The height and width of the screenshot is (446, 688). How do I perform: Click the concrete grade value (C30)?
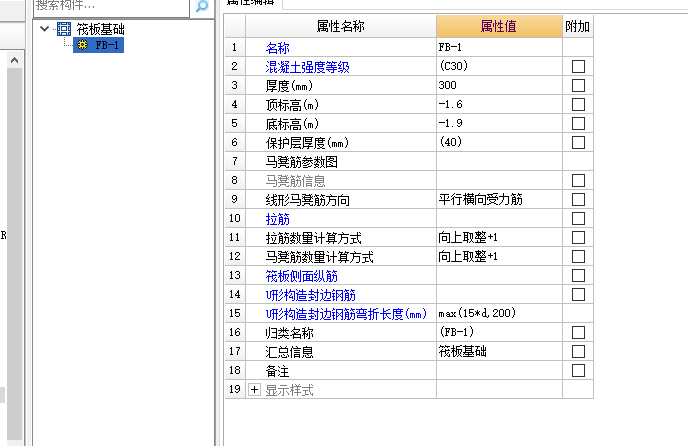coord(499,66)
